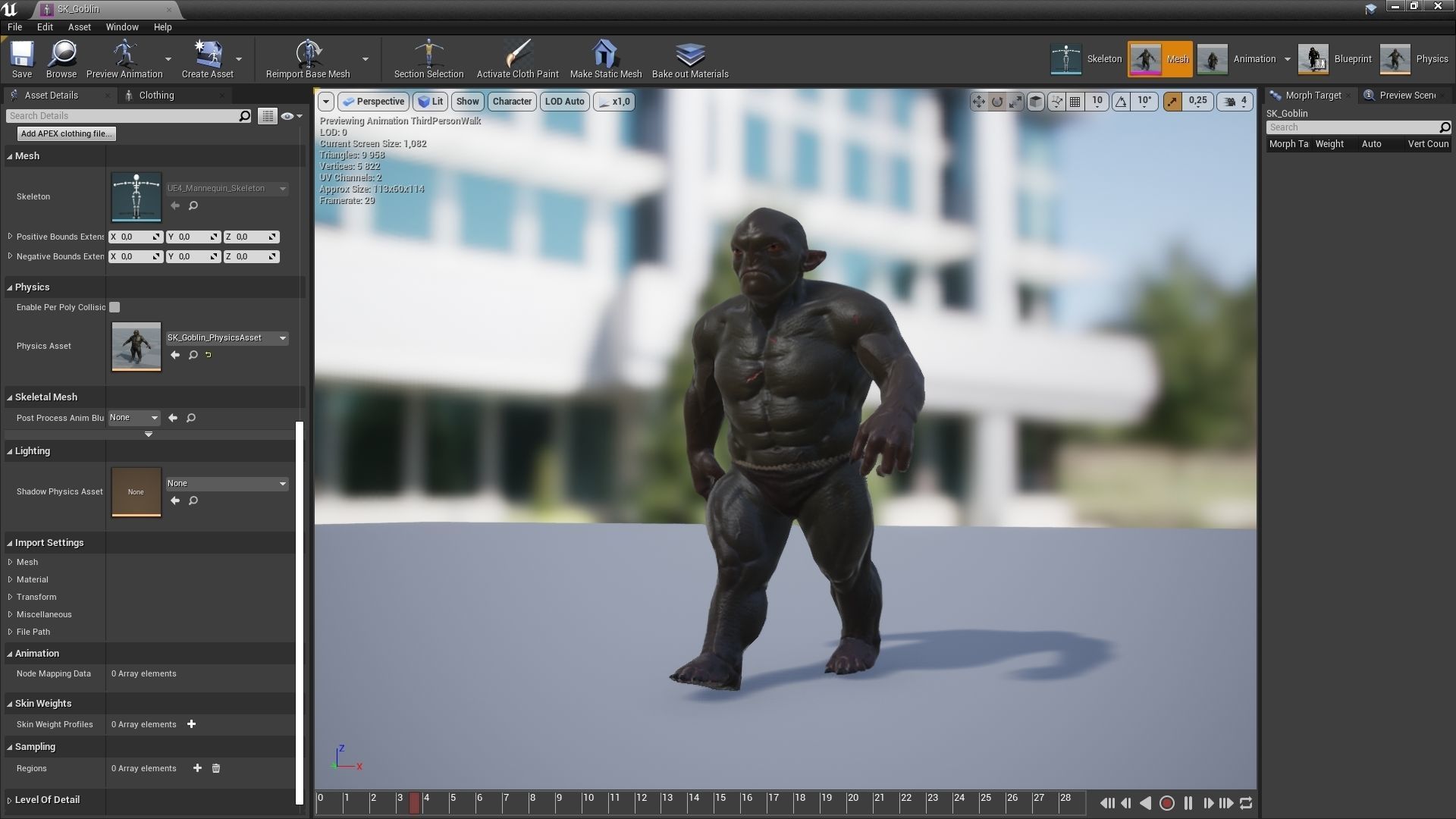Step one frame backward
This screenshot has width=1456, height=819.
tap(1126, 803)
